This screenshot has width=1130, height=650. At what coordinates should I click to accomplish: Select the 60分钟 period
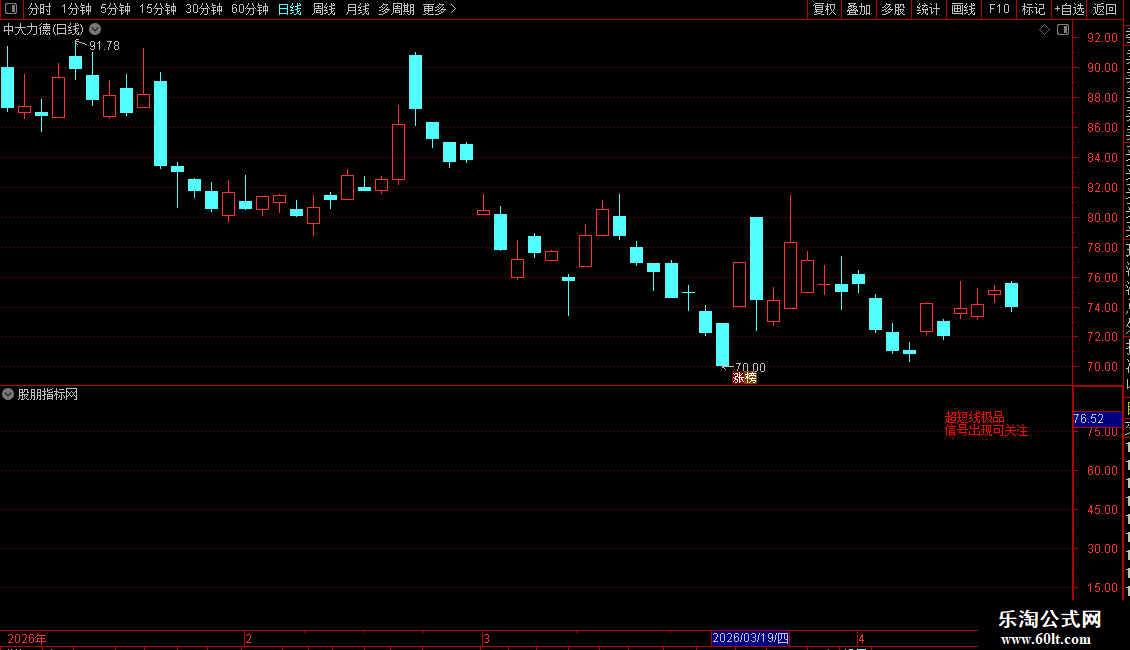click(250, 9)
